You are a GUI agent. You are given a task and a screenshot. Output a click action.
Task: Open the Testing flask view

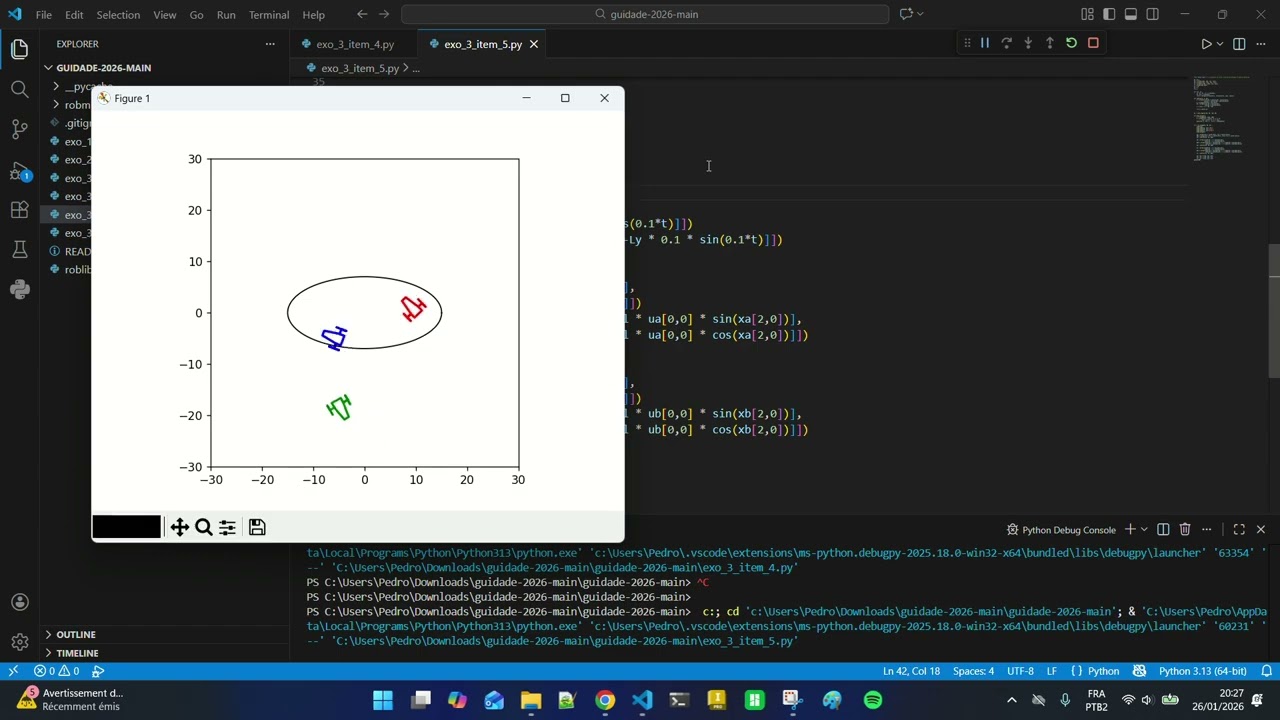coord(20,250)
